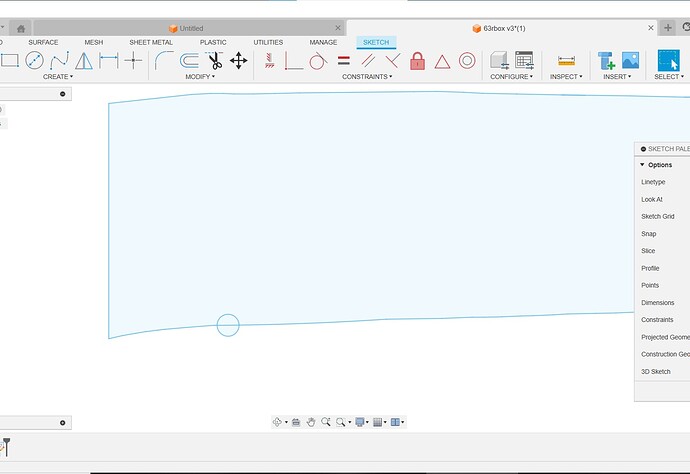Image resolution: width=690 pixels, height=474 pixels.
Task: Apply the Perpendicular constraint
Action: pyautogui.click(x=393, y=61)
